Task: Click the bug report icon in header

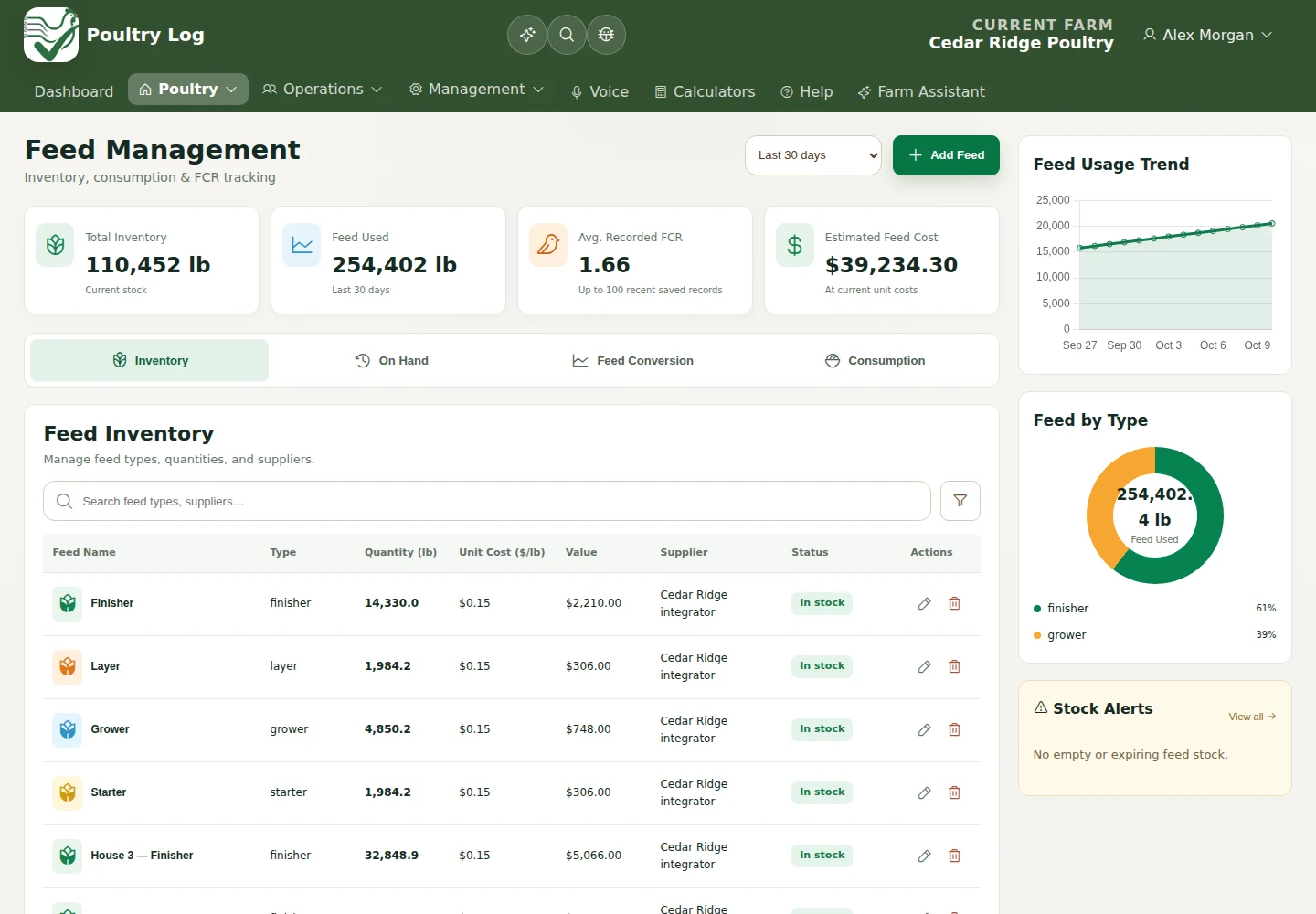Action: [x=606, y=35]
